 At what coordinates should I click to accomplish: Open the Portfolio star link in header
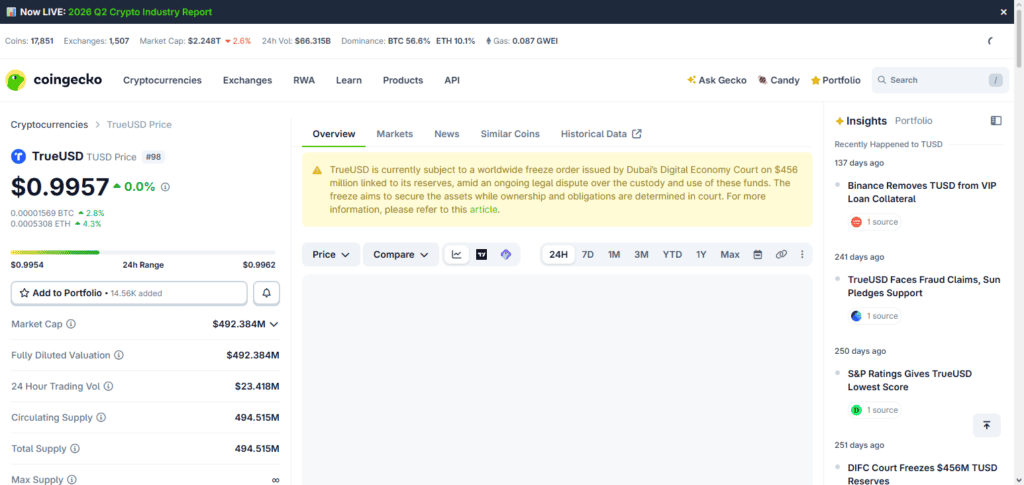[x=835, y=80]
